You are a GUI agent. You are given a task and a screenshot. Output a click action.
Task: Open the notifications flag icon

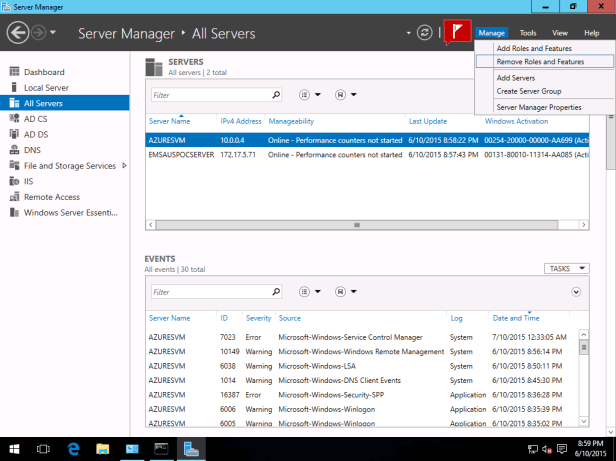coord(457,32)
